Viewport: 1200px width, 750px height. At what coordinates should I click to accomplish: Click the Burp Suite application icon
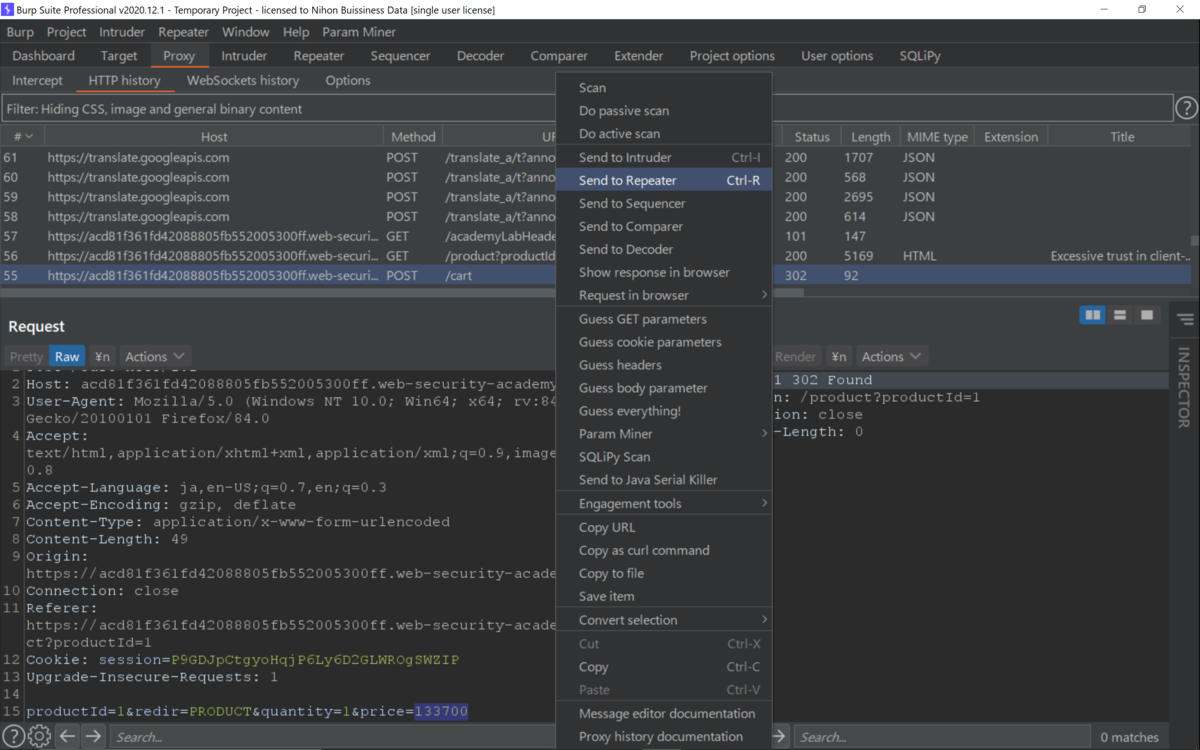[9, 9]
